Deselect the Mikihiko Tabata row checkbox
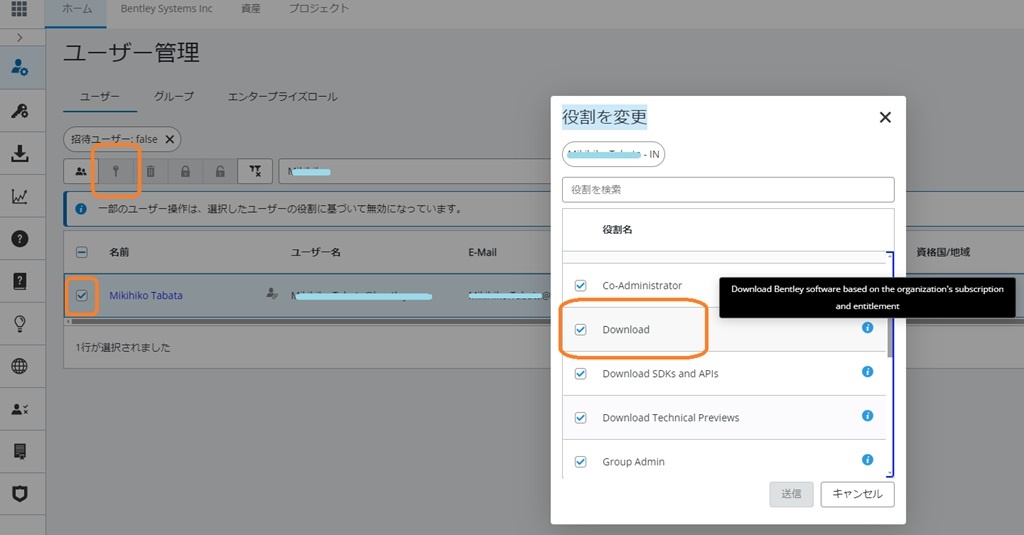This screenshot has width=1024, height=535. (82, 295)
